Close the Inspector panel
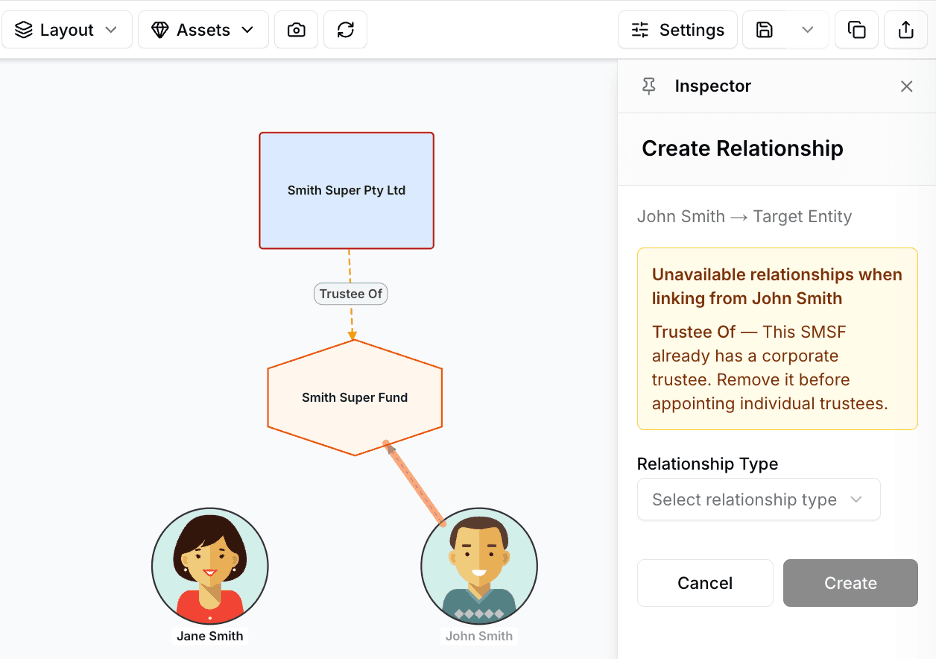Screen dimensions: 936x660 (x=906, y=86)
